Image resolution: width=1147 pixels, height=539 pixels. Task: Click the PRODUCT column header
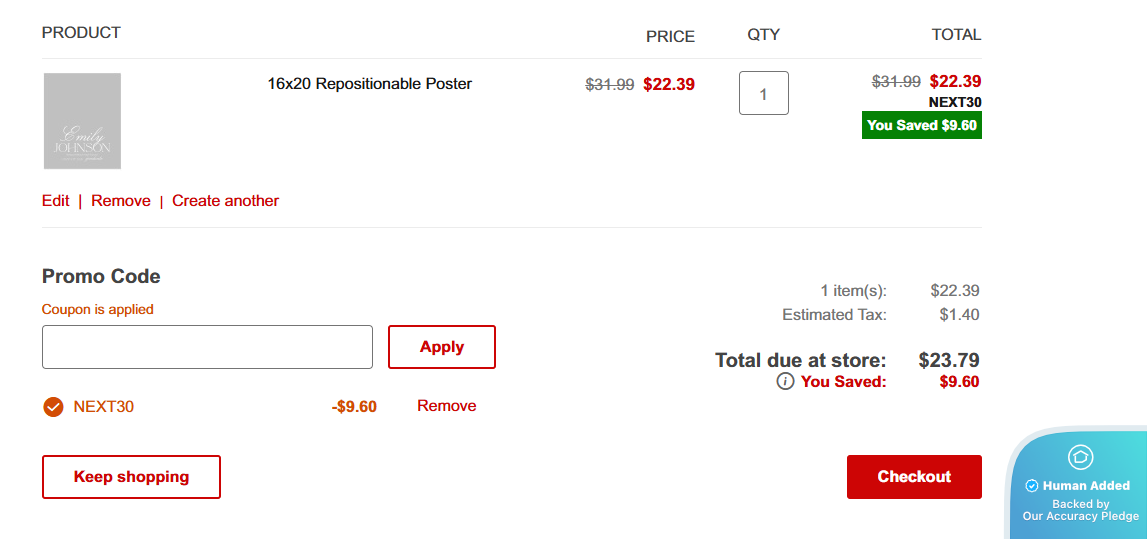point(81,33)
